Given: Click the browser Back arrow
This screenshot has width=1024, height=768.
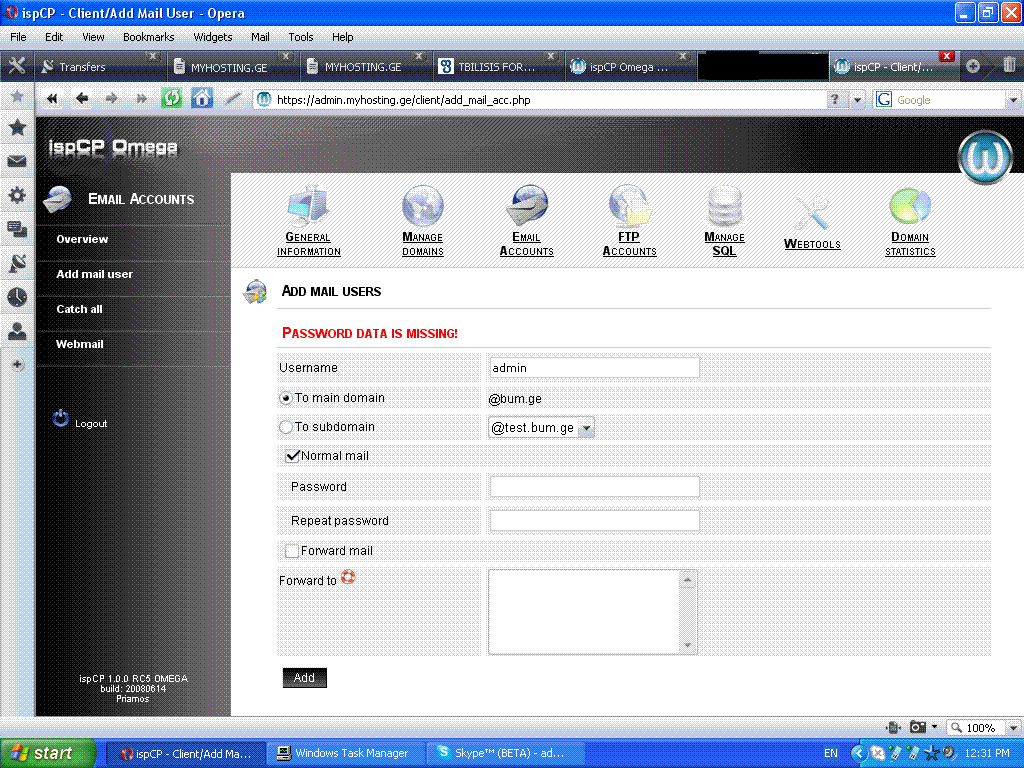Looking at the screenshot, I should (82, 99).
